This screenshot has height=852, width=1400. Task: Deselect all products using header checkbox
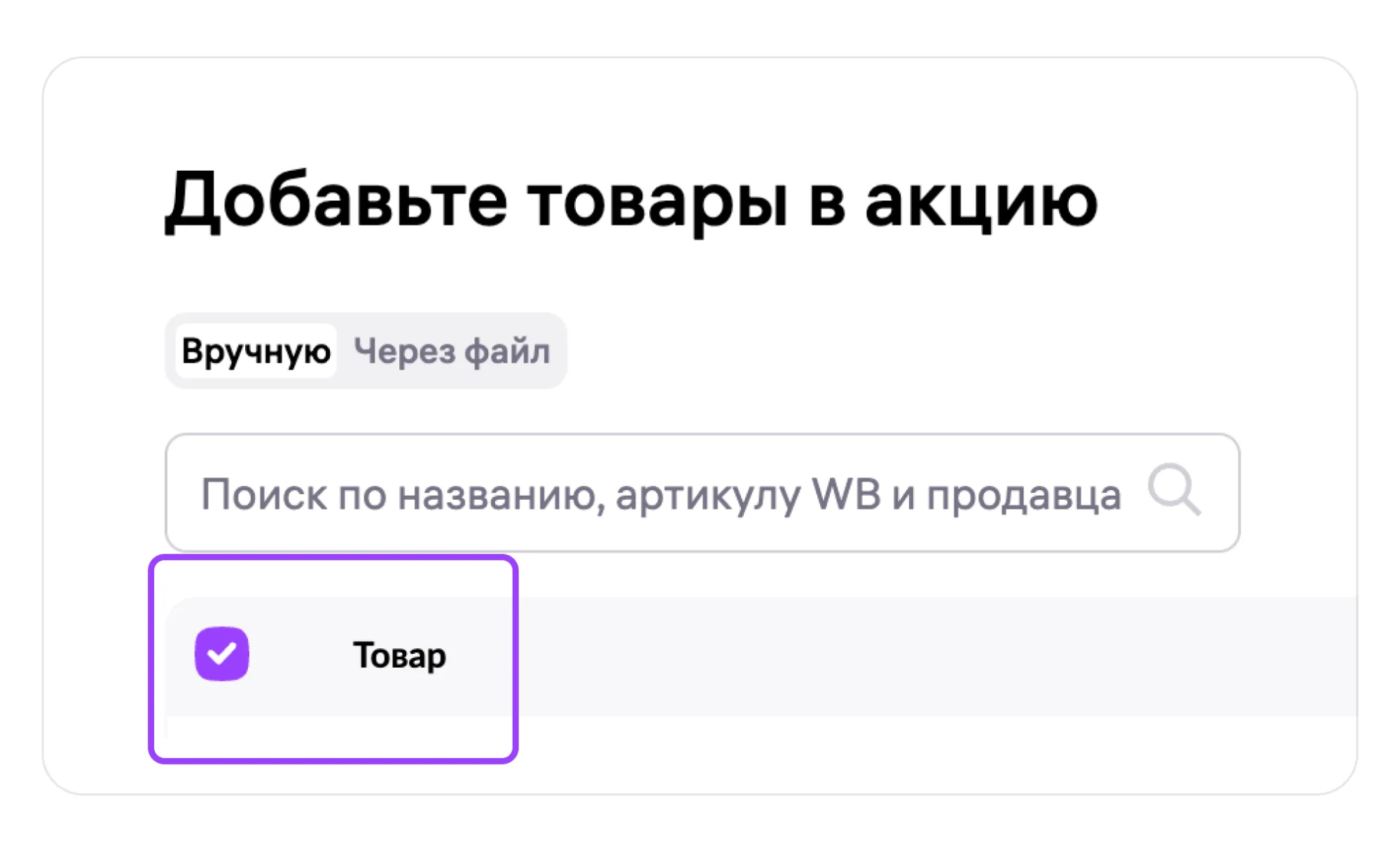222,654
